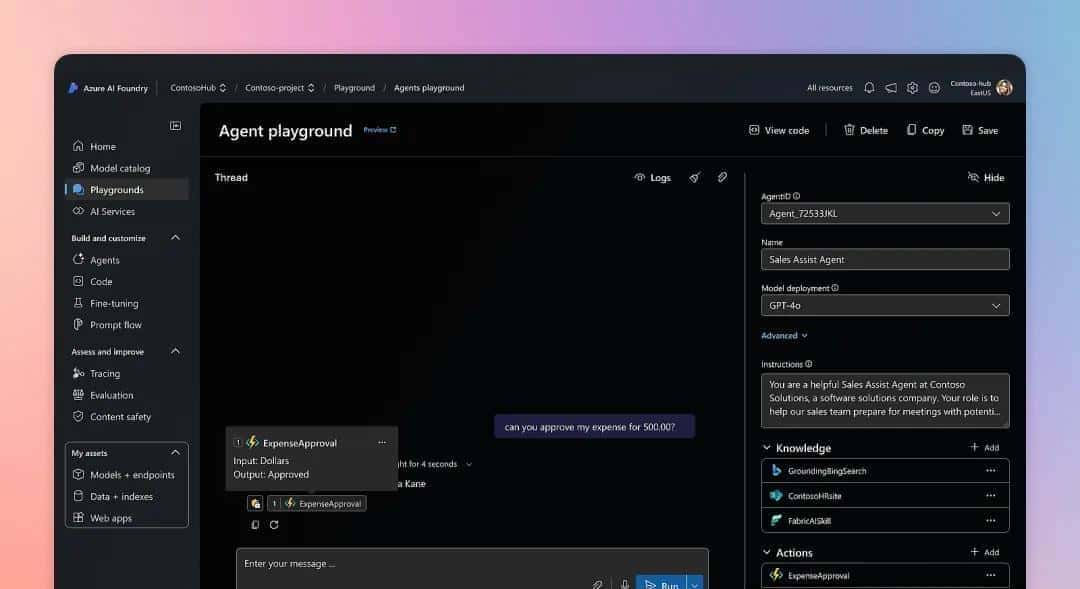Screen dimensions: 1080x589
Task: Click the View code button
Action: coord(778,130)
